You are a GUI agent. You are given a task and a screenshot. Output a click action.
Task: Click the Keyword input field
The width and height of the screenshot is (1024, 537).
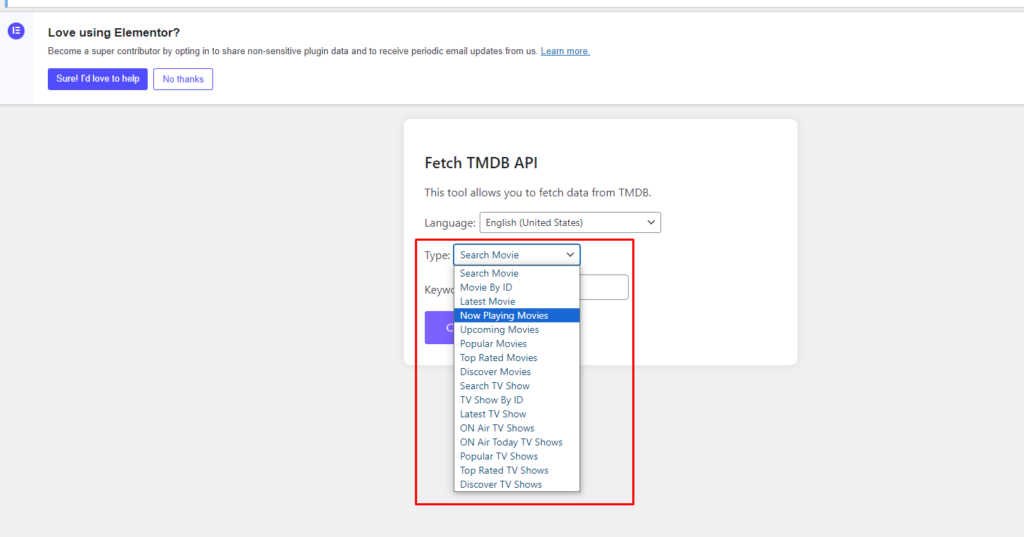(x=604, y=287)
